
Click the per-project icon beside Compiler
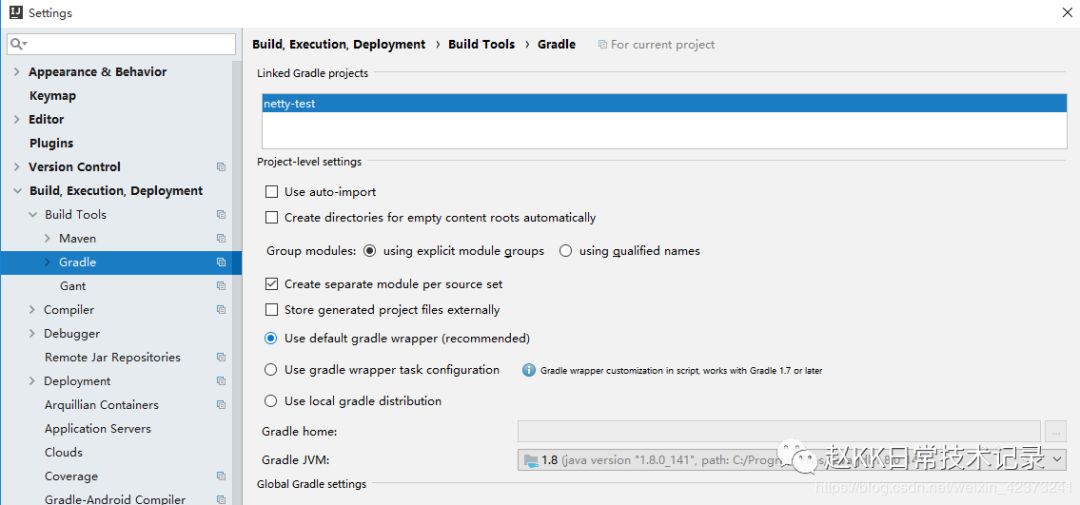click(x=221, y=310)
